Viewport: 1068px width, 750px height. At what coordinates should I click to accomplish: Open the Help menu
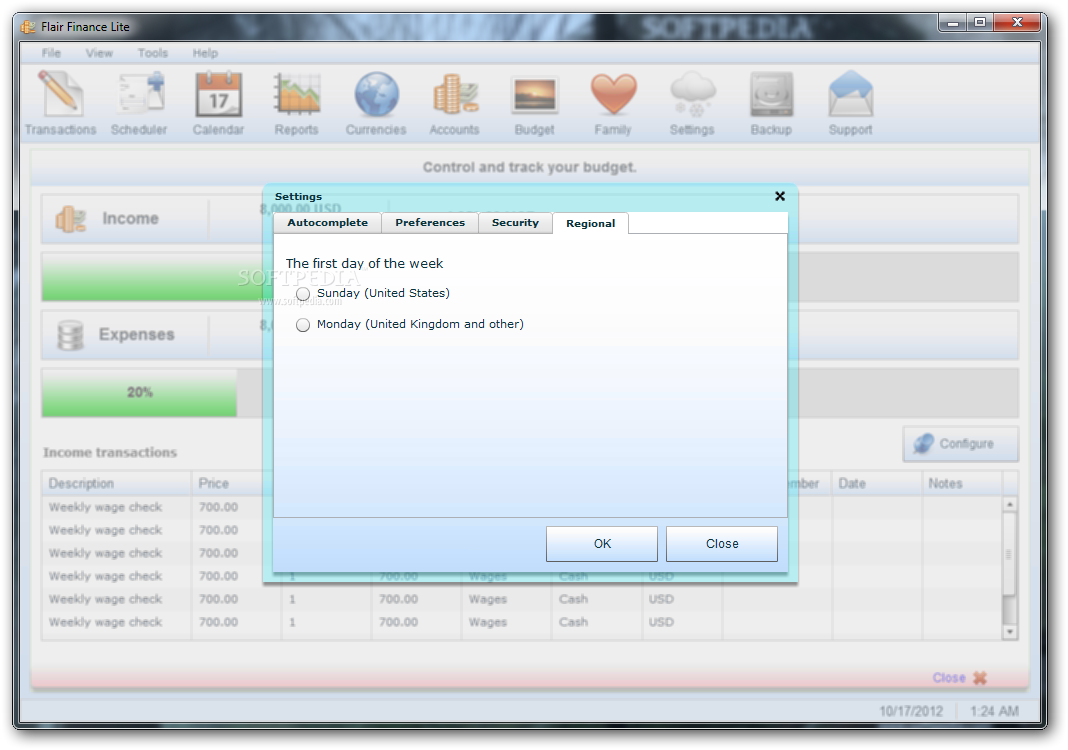tap(205, 52)
